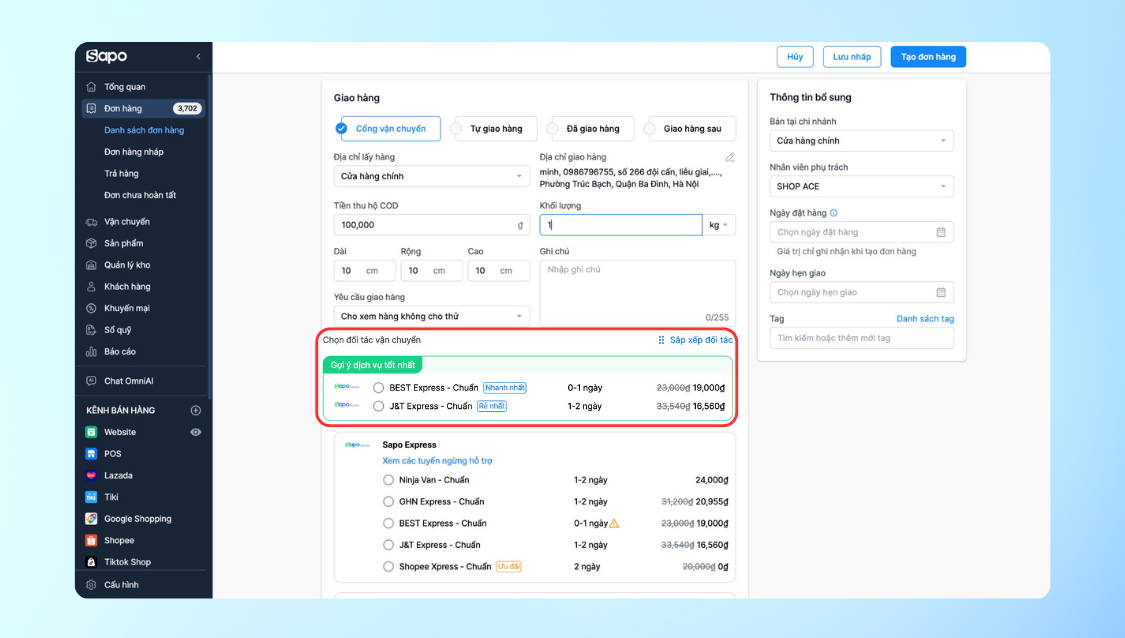Open kg weight unit dropdown

pyautogui.click(x=718, y=225)
